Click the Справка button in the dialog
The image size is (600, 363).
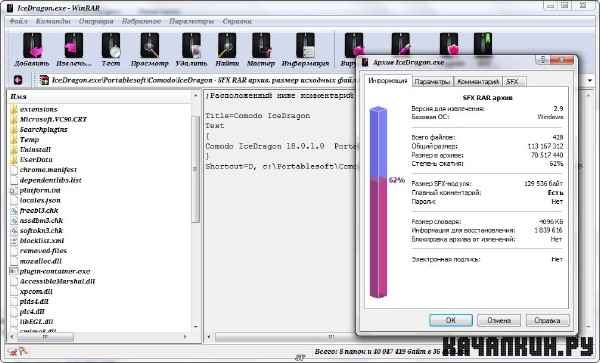(548, 320)
